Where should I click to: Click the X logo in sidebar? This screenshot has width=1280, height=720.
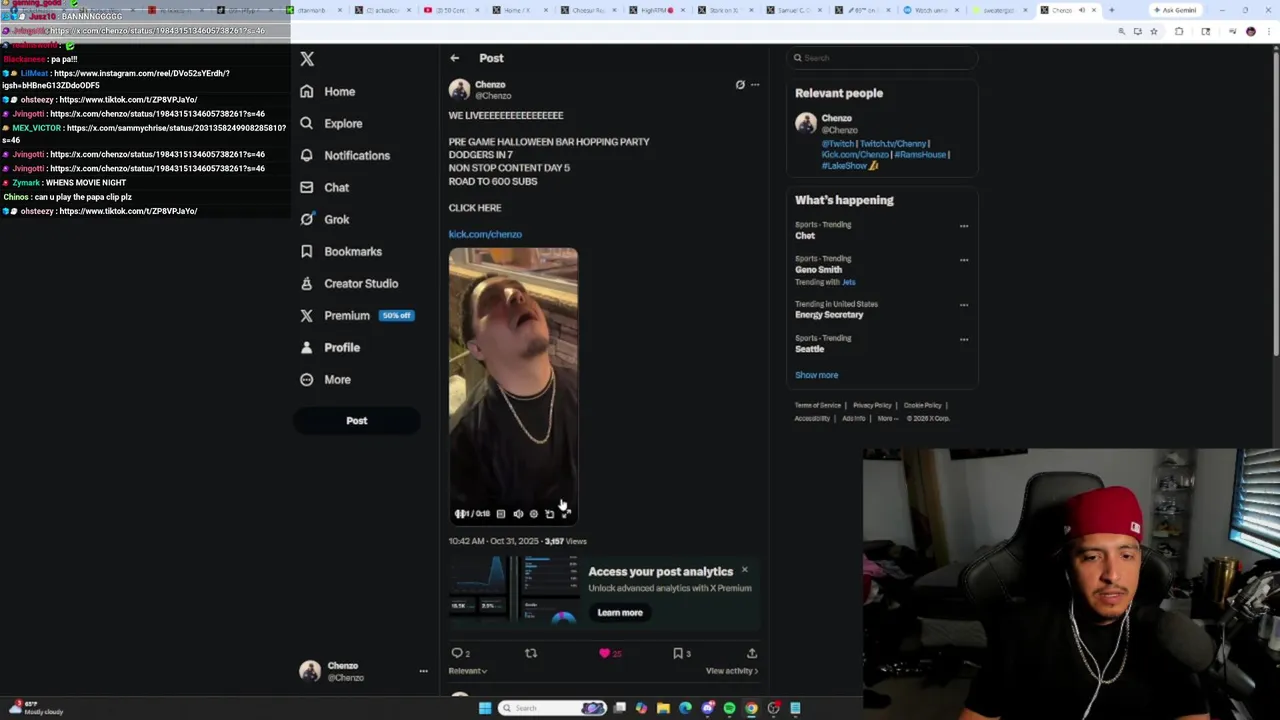[x=307, y=59]
